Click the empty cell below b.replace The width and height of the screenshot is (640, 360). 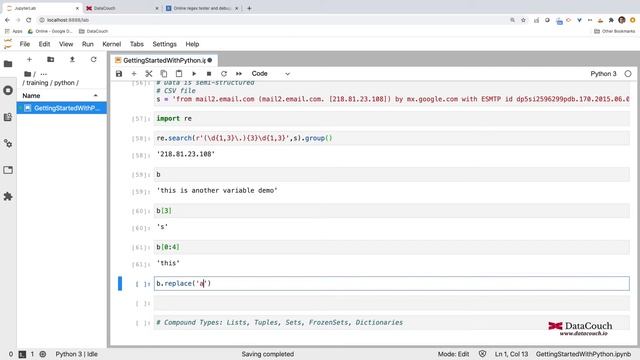[391, 303]
